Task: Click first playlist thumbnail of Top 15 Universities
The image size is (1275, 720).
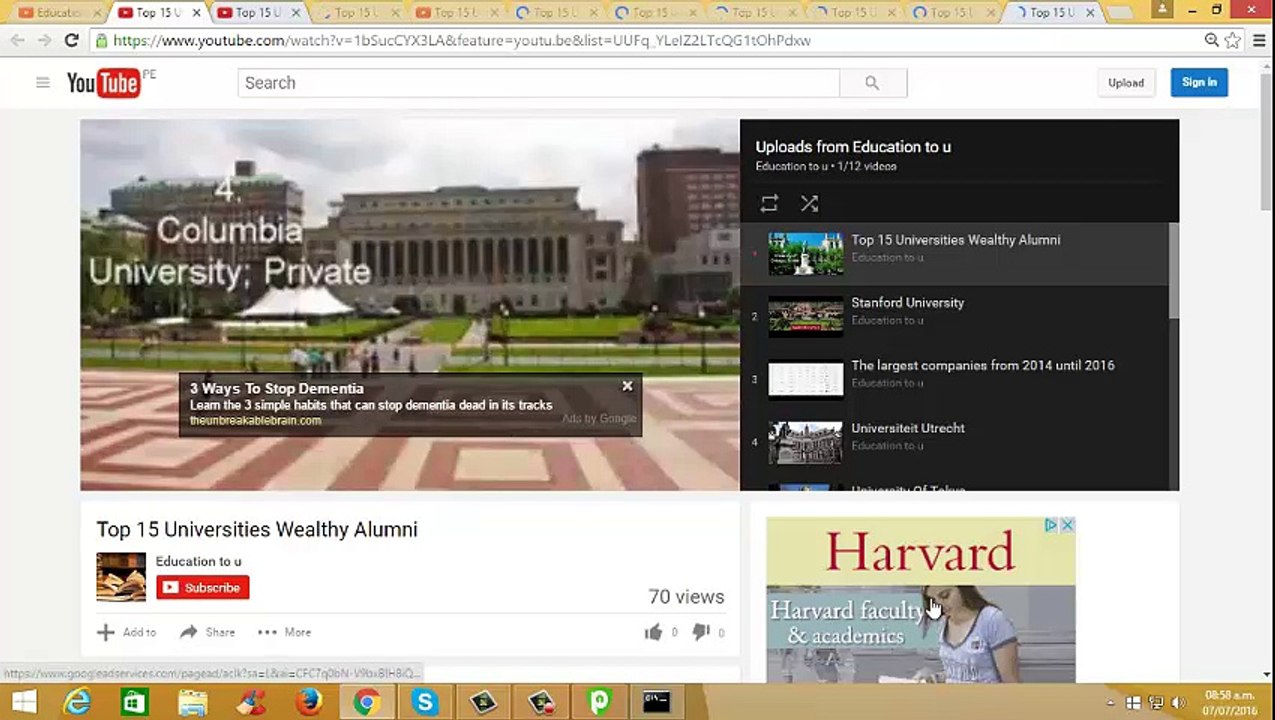Action: 805,254
